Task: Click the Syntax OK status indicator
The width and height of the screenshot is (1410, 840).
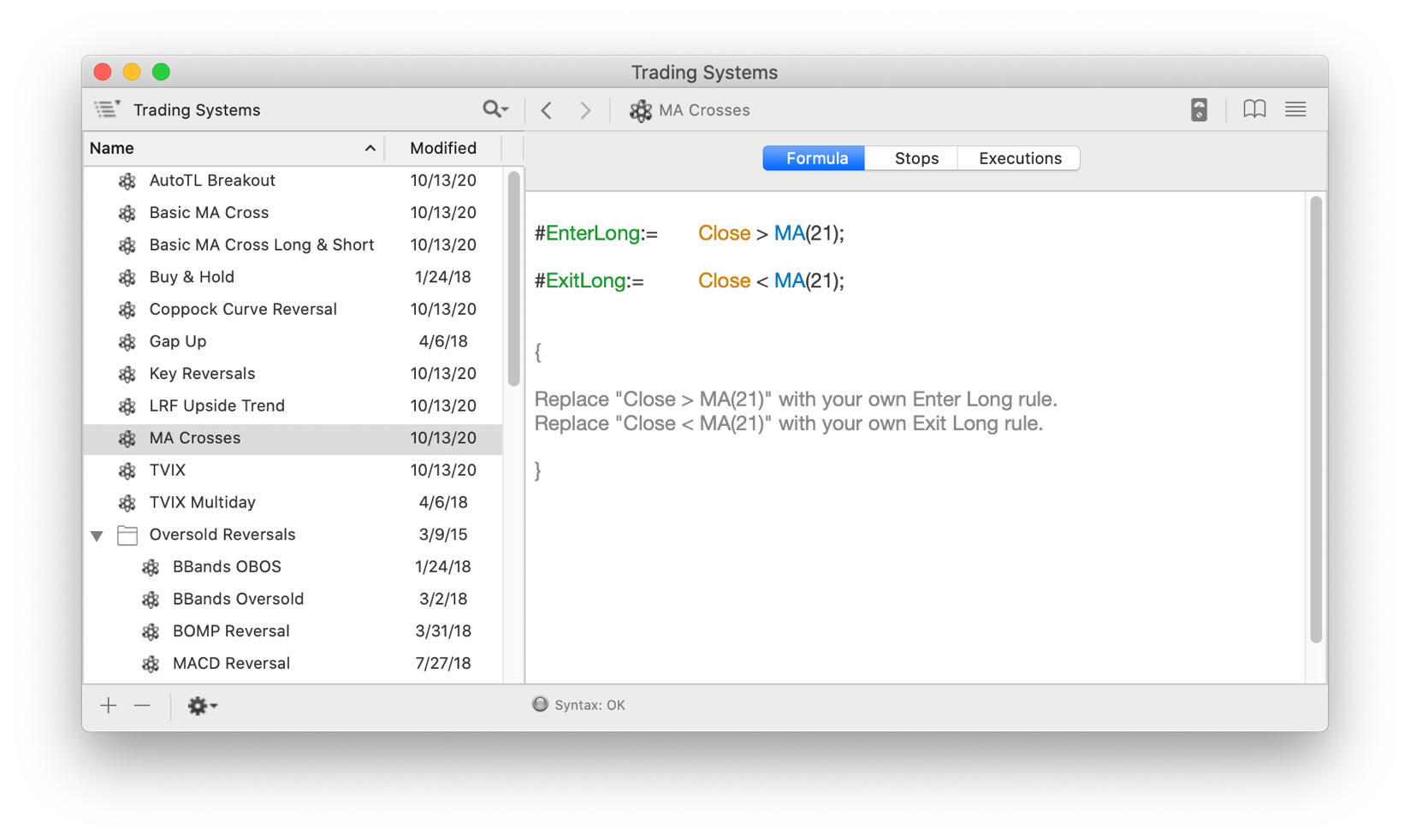Action: pos(579,705)
